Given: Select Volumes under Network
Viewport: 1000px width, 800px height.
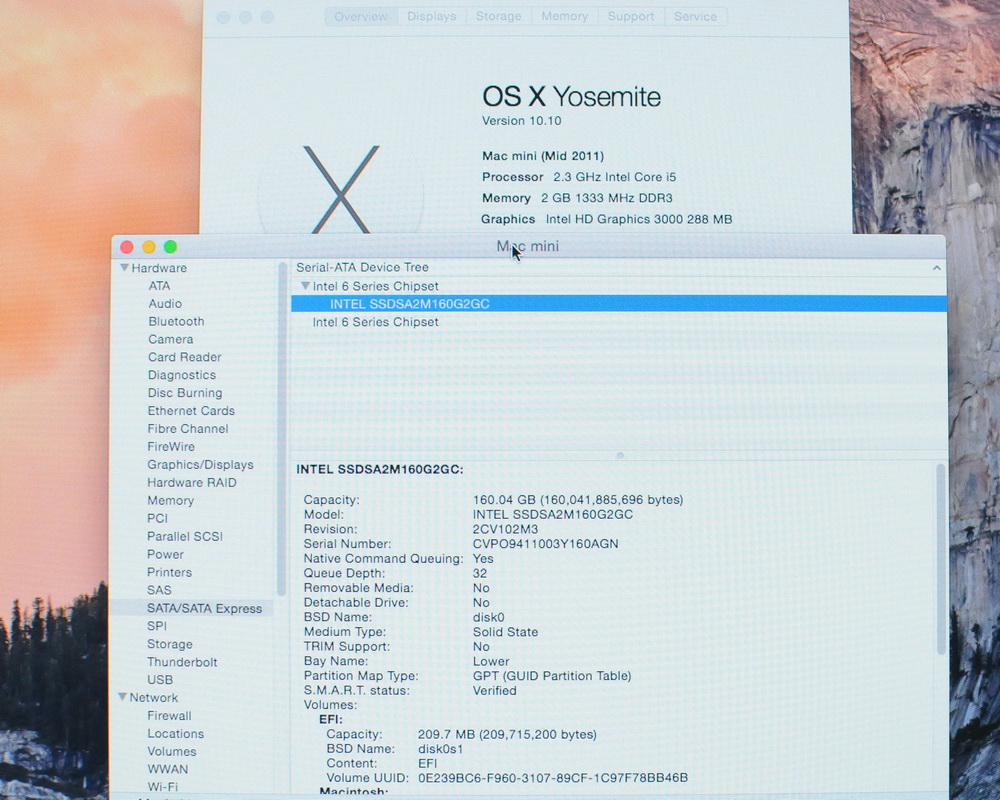Looking at the screenshot, I should point(172,752).
